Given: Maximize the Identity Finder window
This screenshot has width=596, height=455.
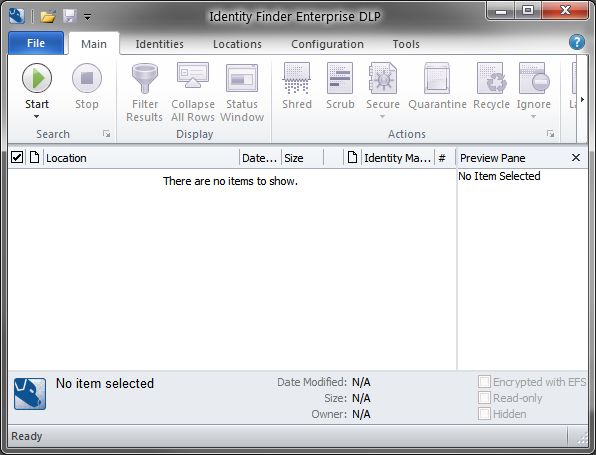Looking at the screenshot, I should pos(528,11).
